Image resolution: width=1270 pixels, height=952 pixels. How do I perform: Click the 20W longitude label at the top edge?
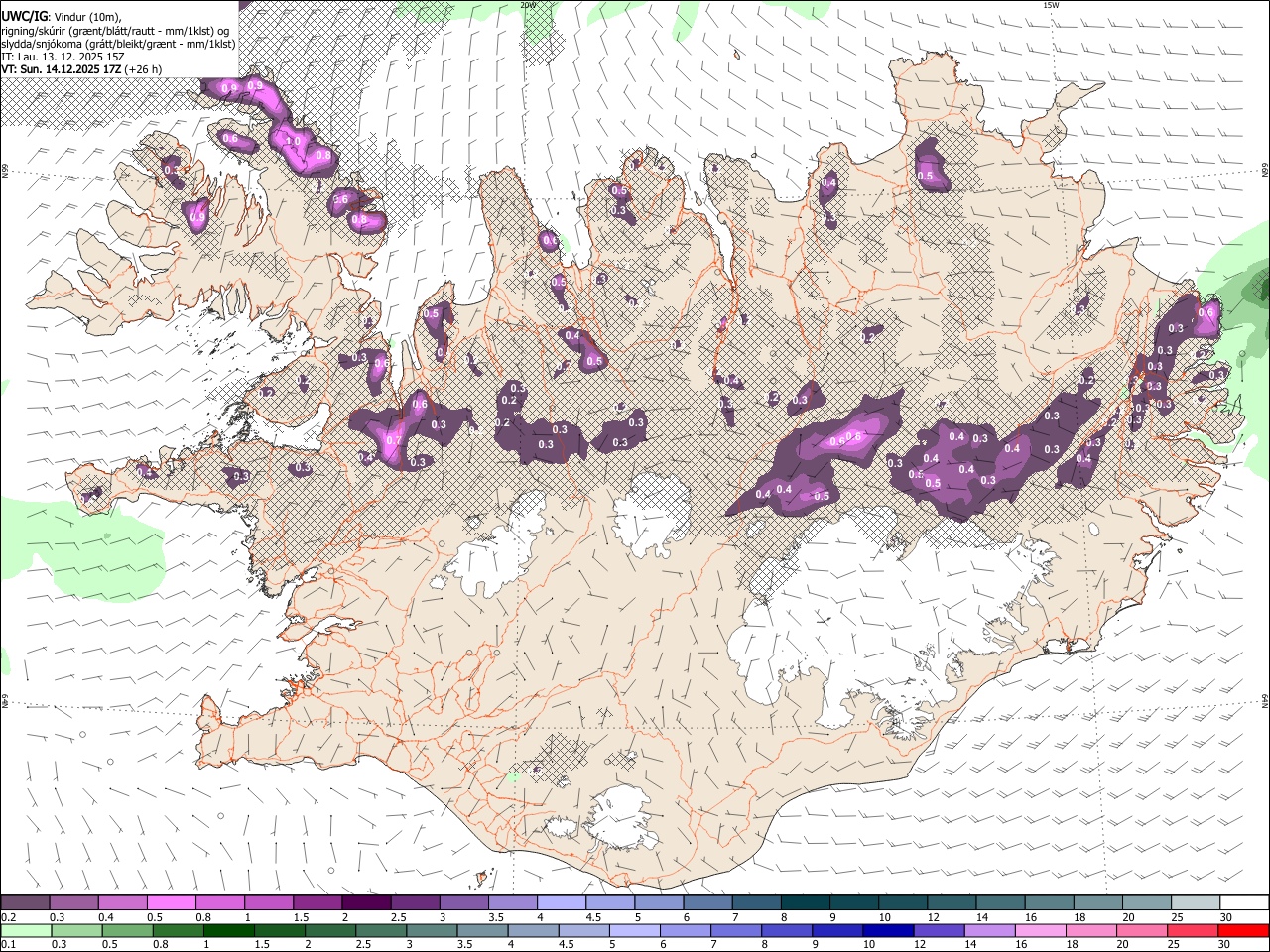point(529,5)
